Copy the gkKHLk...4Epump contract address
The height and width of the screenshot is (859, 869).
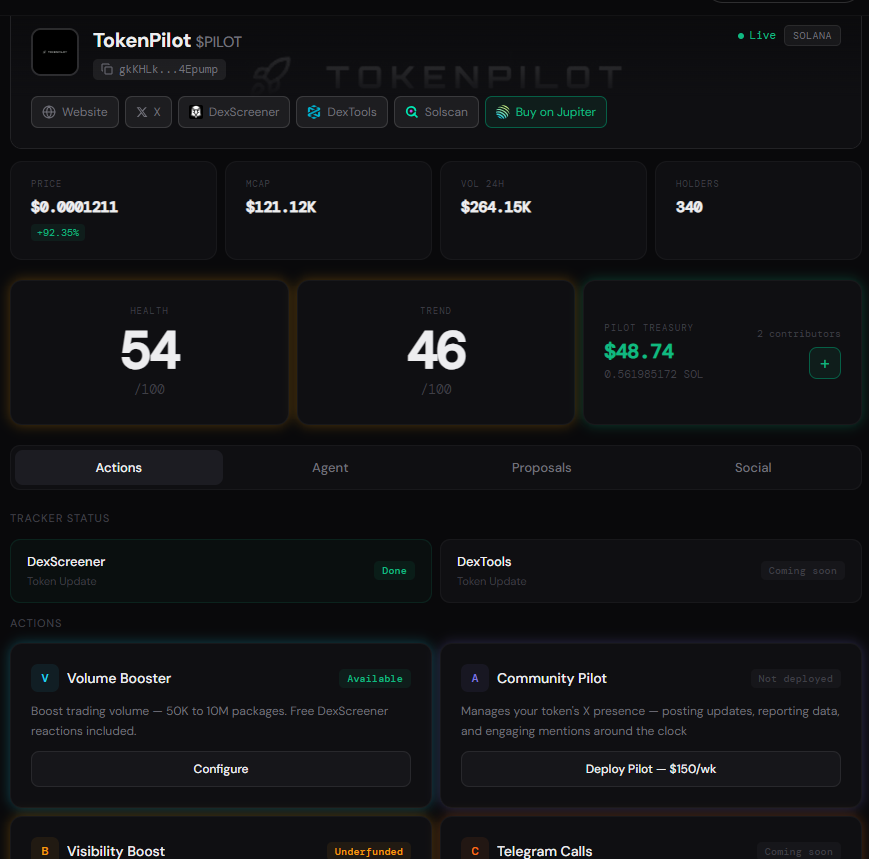160,69
